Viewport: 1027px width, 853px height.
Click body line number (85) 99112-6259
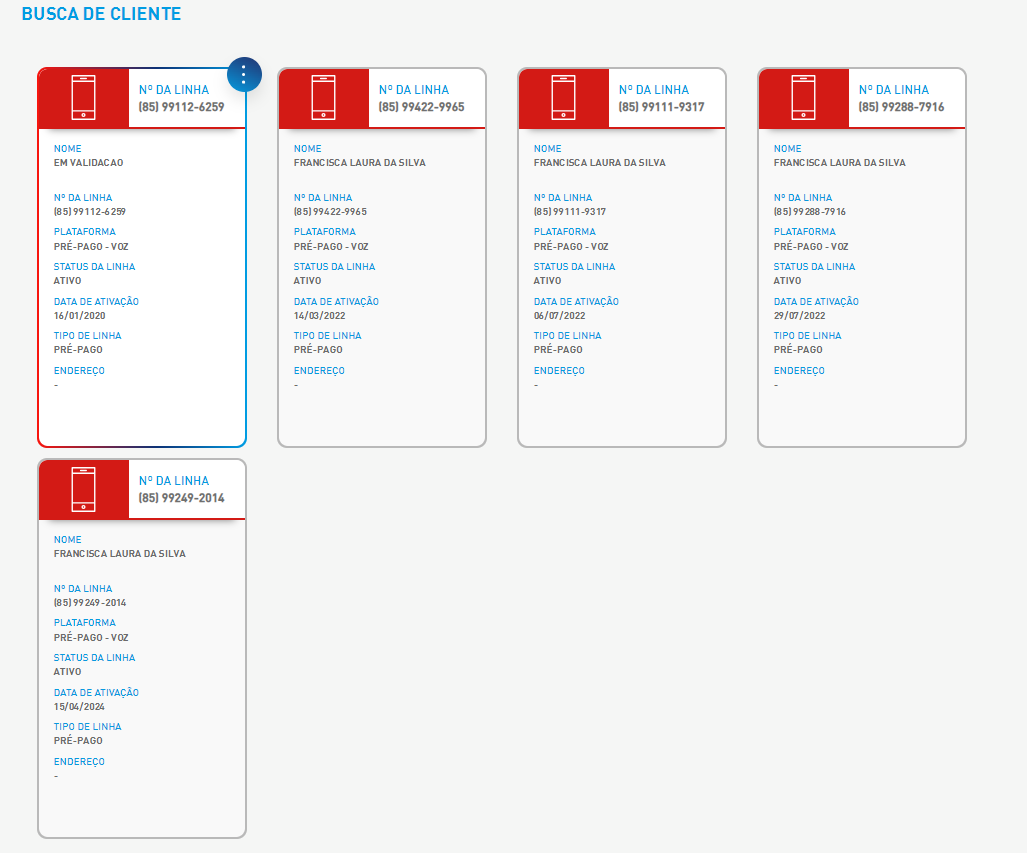[90, 212]
